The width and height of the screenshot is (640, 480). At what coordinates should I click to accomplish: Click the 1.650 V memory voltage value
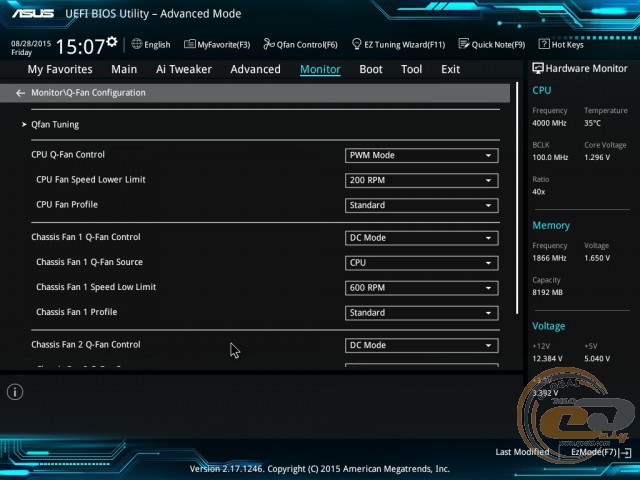[597, 258]
